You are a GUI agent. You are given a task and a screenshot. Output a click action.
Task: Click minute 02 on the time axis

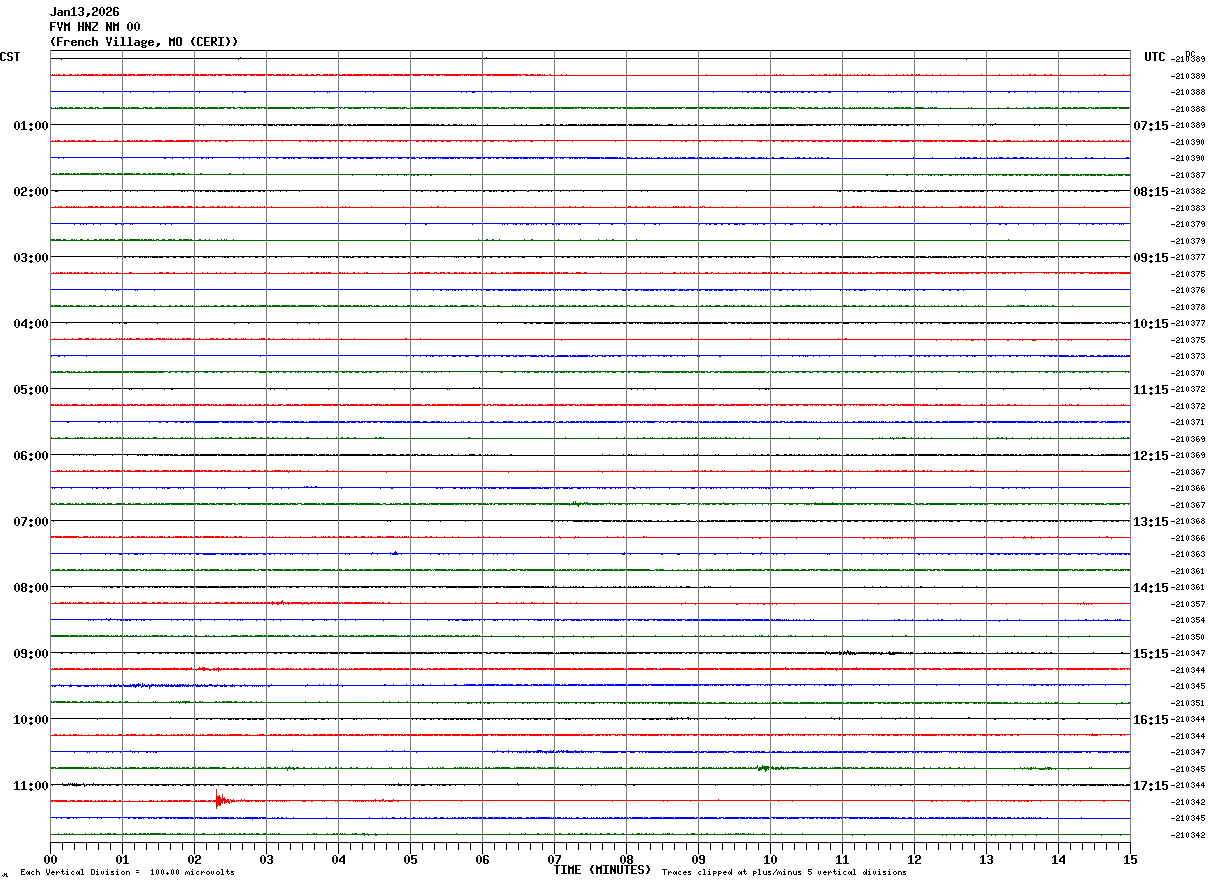[x=194, y=859]
